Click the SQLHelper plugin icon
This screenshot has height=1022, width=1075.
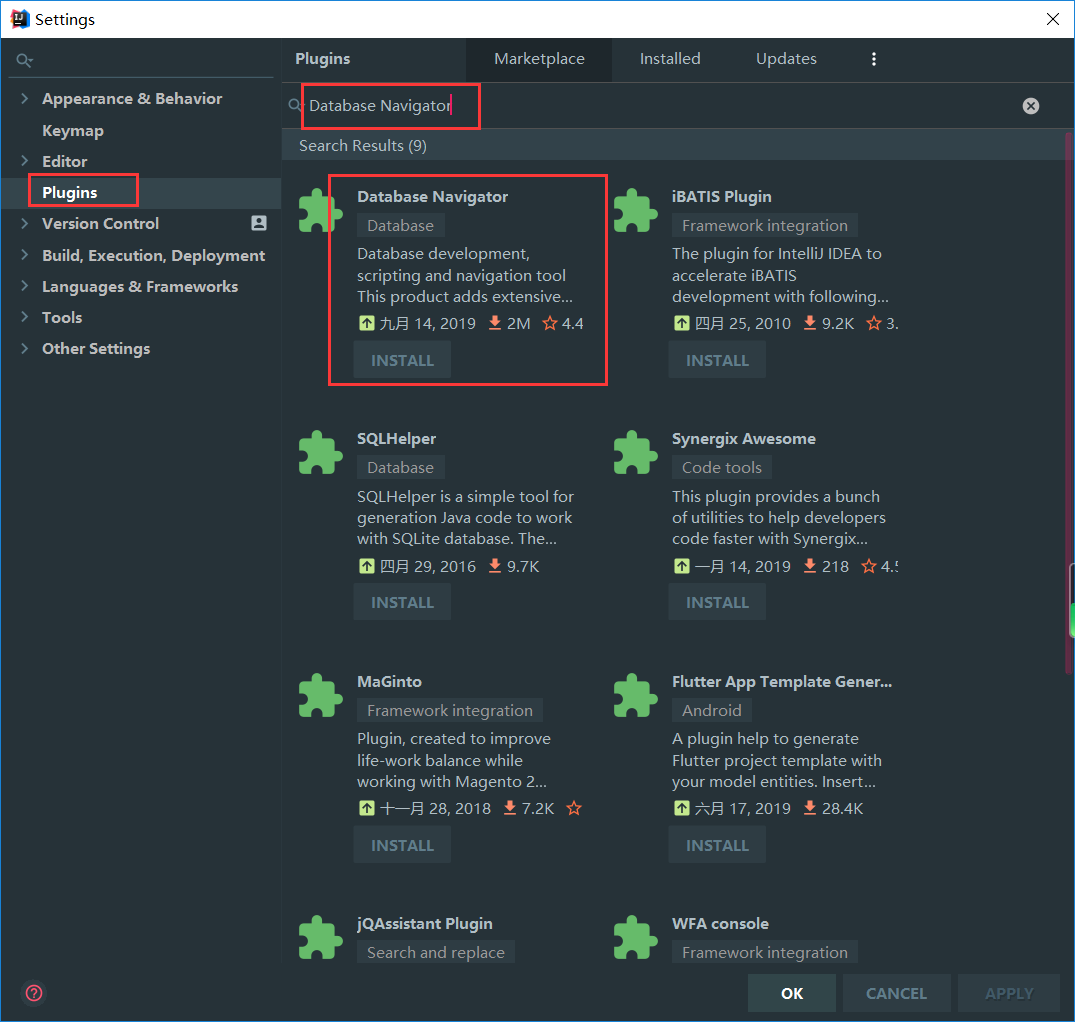tap(320, 452)
